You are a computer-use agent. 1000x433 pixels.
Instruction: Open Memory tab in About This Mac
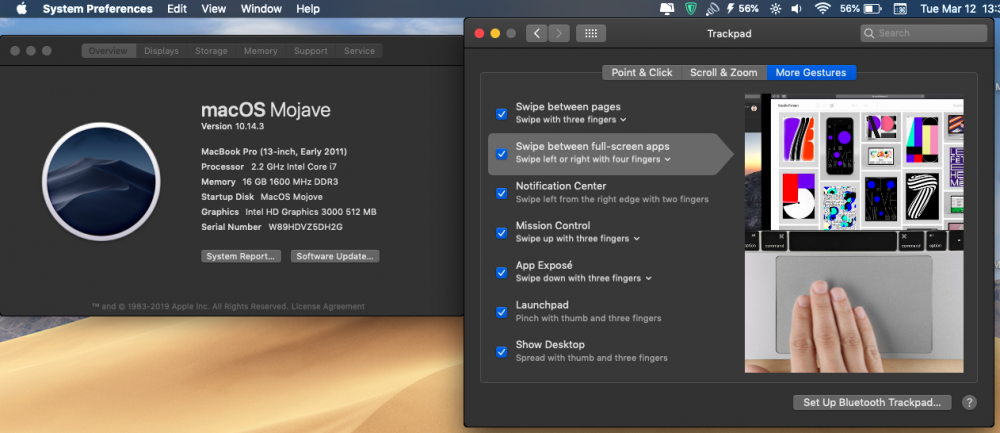261,51
